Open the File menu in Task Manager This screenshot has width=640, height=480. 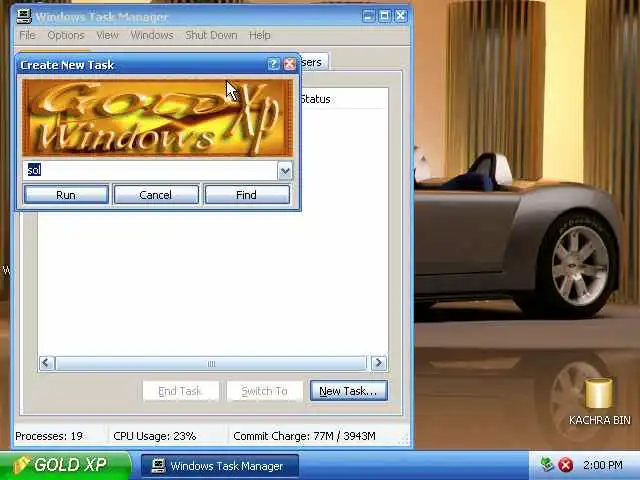pyautogui.click(x=27, y=36)
